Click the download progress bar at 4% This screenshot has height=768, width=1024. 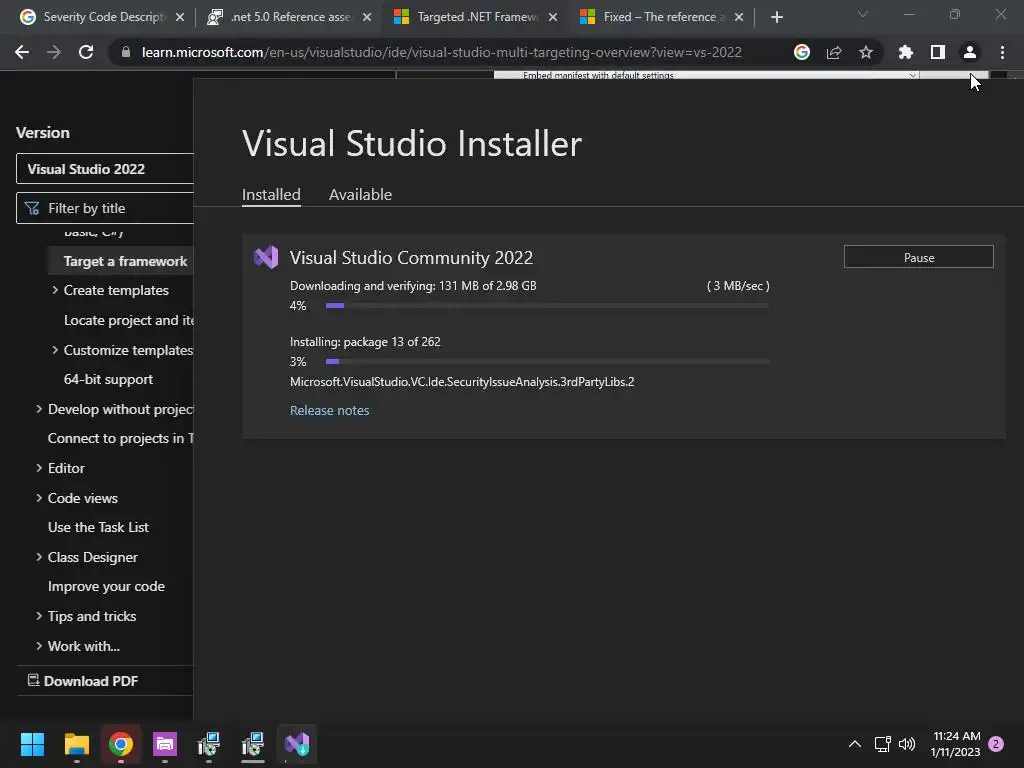[x=547, y=305]
